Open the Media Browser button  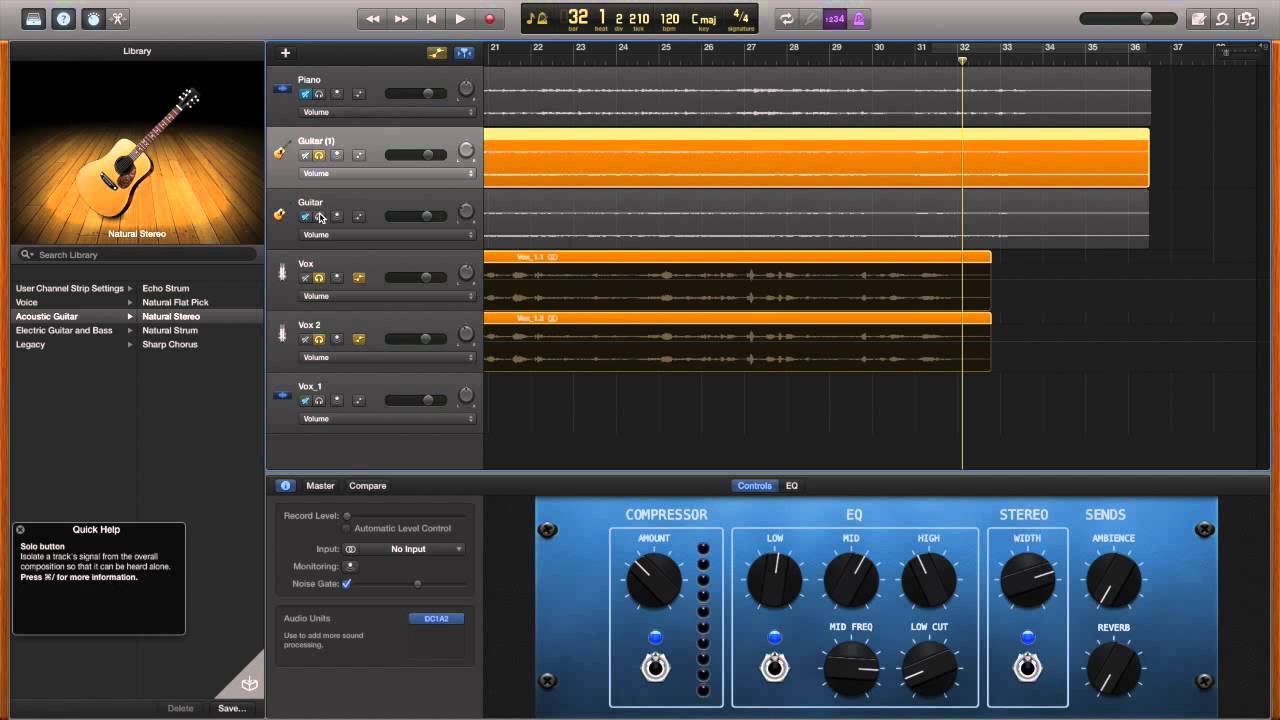(1246, 18)
